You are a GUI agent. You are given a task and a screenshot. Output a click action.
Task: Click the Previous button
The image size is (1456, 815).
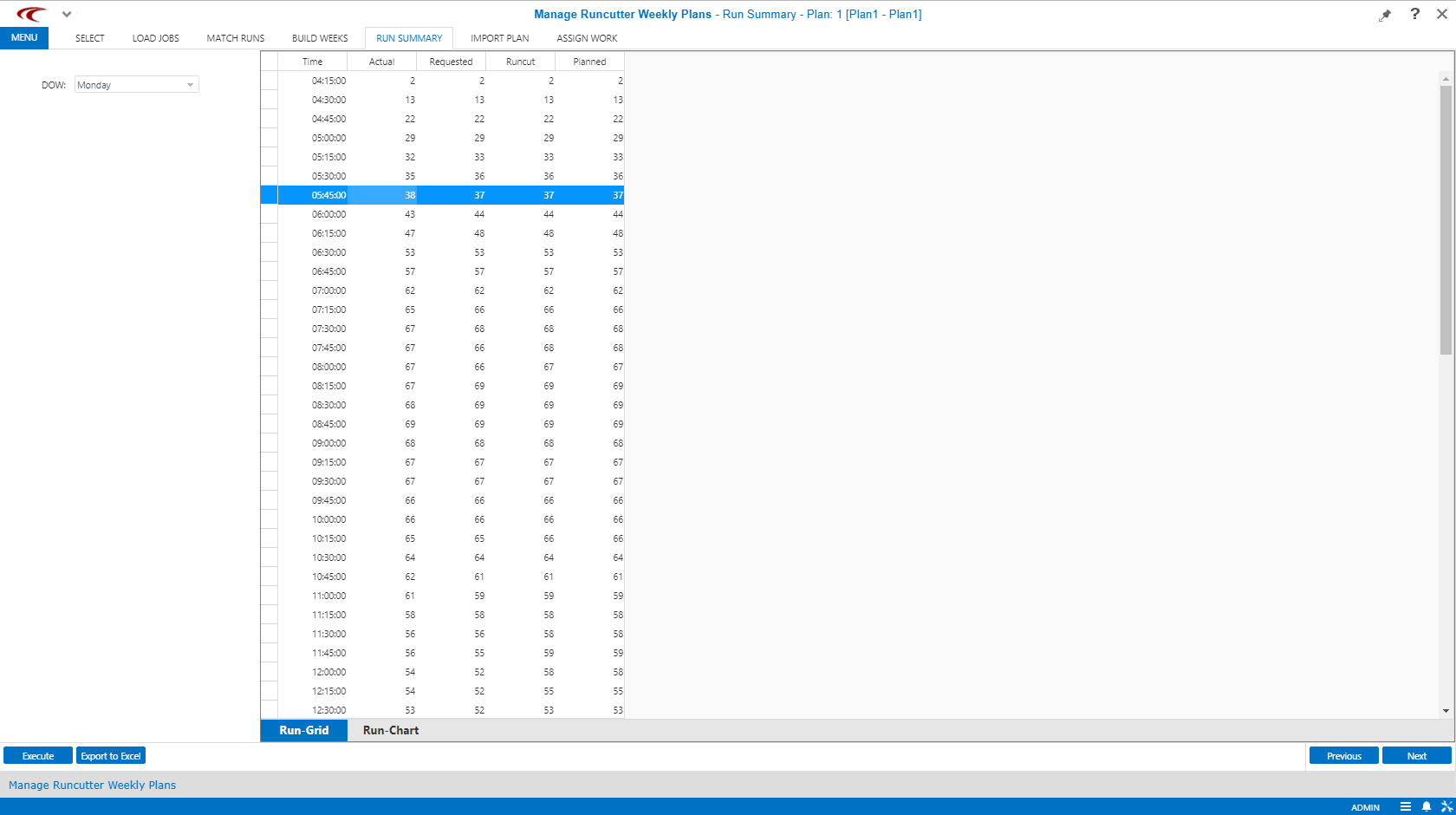[x=1343, y=755]
